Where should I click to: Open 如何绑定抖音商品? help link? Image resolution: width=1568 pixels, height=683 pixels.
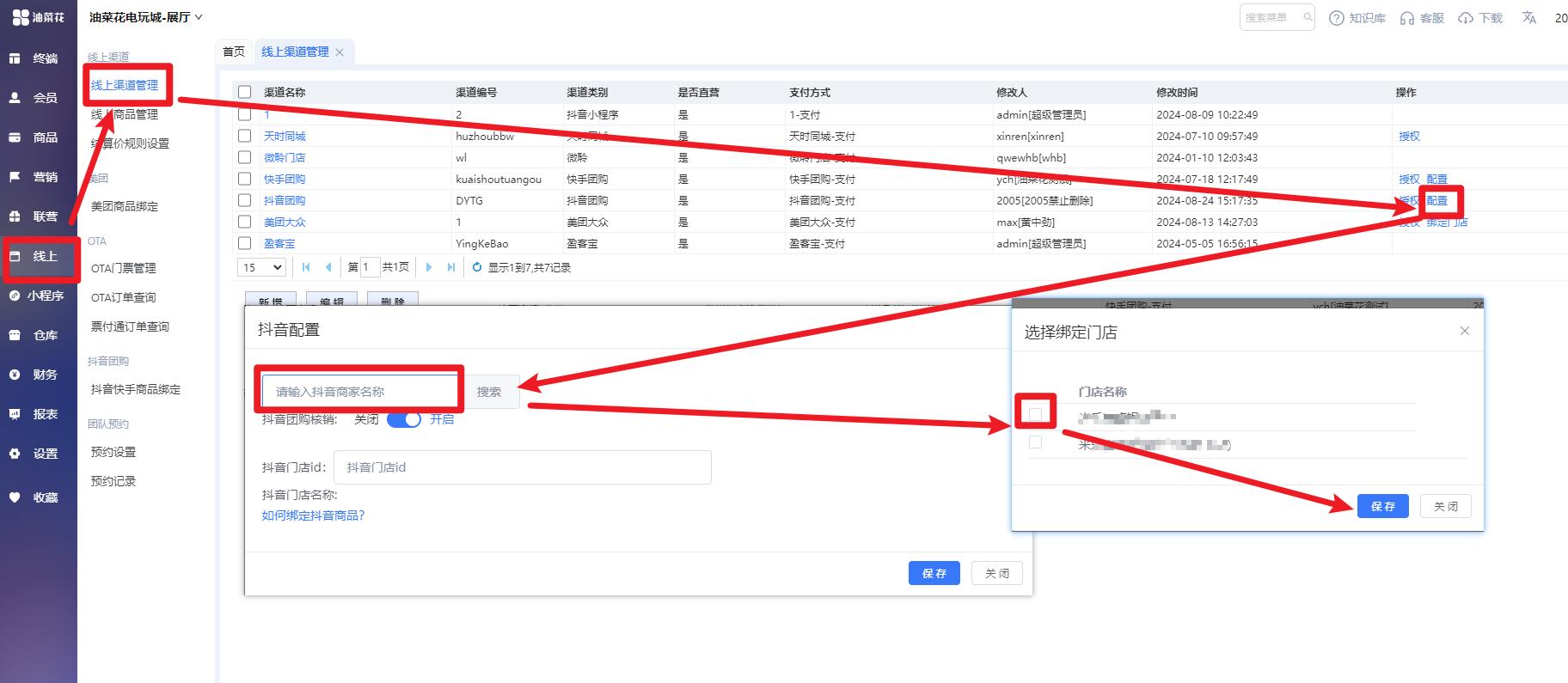tap(314, 515)
